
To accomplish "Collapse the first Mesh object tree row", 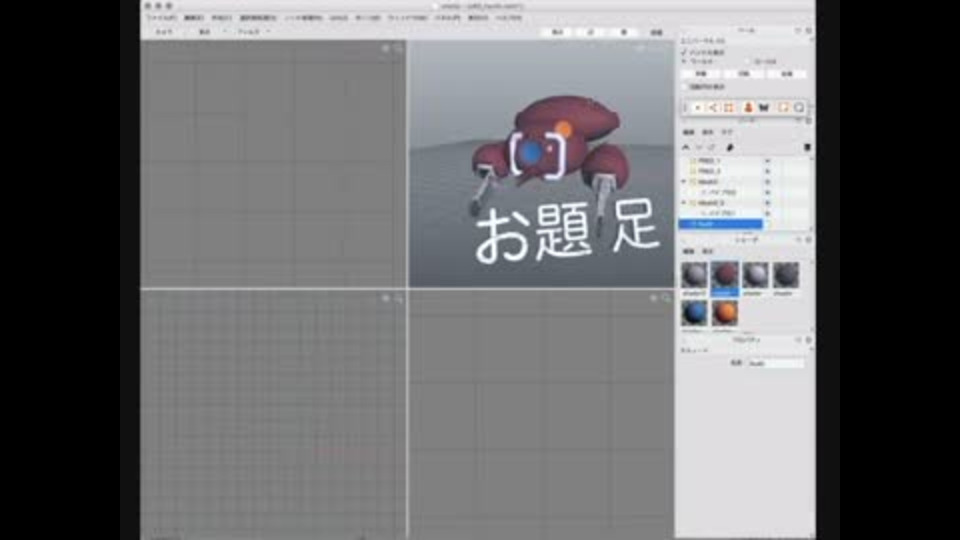I will click(x=684, y=182).
